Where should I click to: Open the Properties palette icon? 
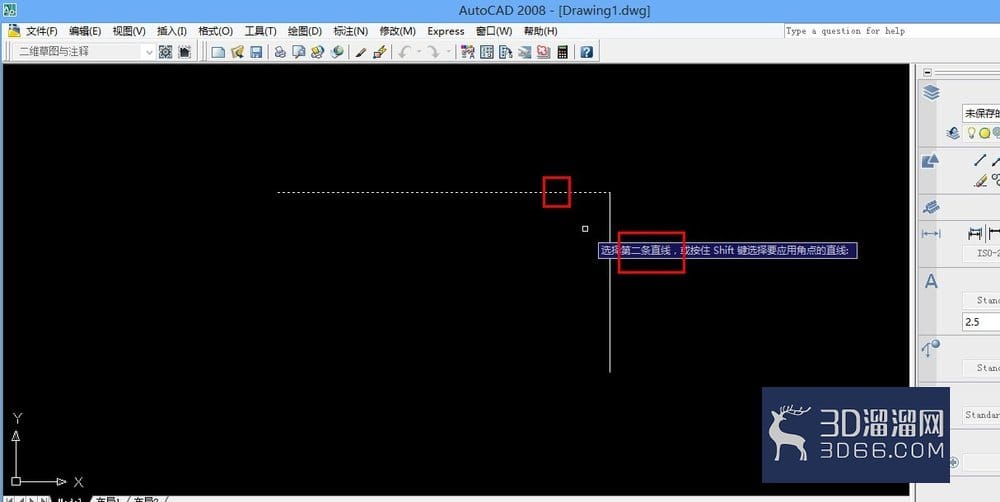tap(467, 52)
